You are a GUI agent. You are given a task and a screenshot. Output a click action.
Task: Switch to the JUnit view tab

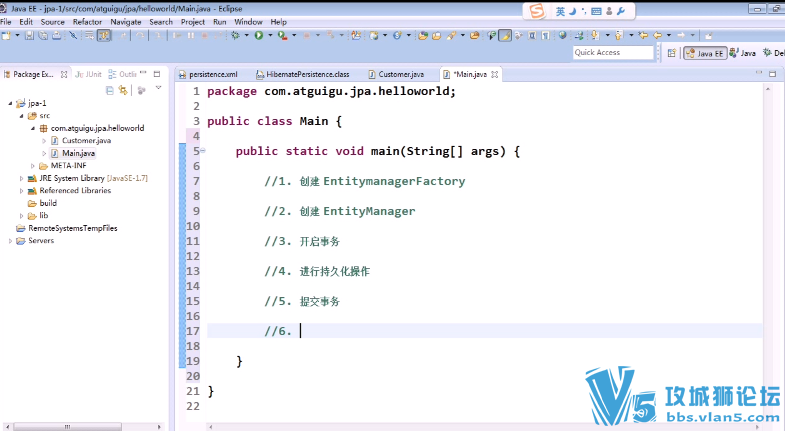point(89,74)
